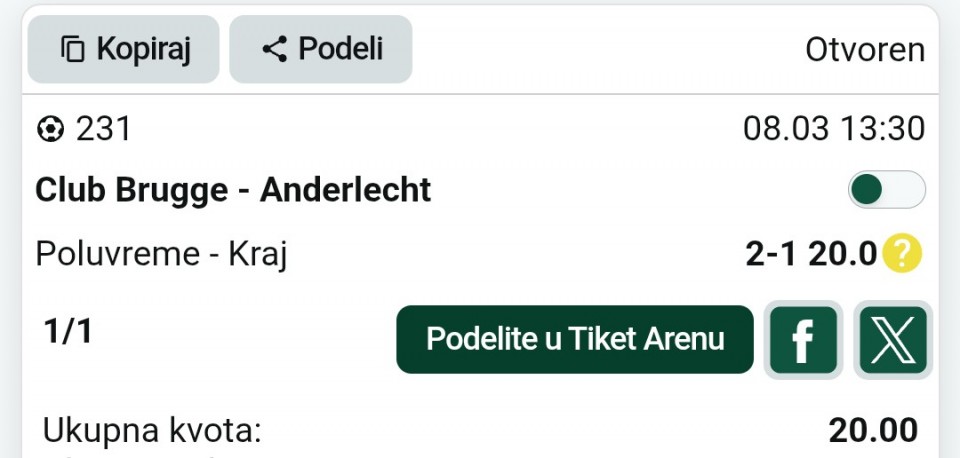Viewport: 960px width, 458px height.
Task: Click the Otvoren ticket status
Action: pos(865,50)
